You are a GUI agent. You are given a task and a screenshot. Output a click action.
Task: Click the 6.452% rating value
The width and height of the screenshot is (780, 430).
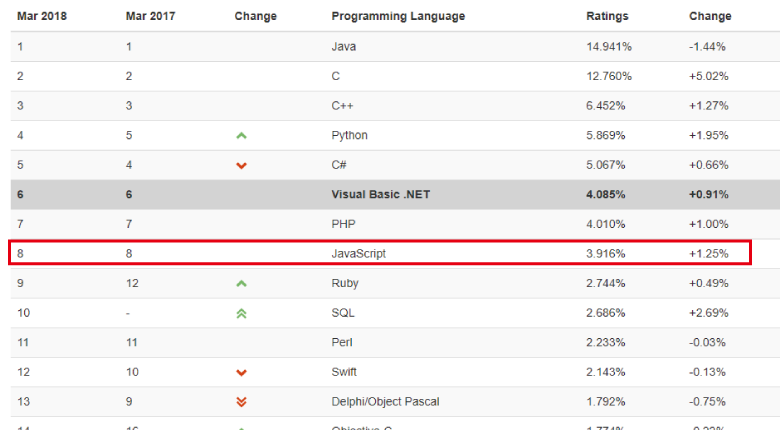tap(605, 106)
